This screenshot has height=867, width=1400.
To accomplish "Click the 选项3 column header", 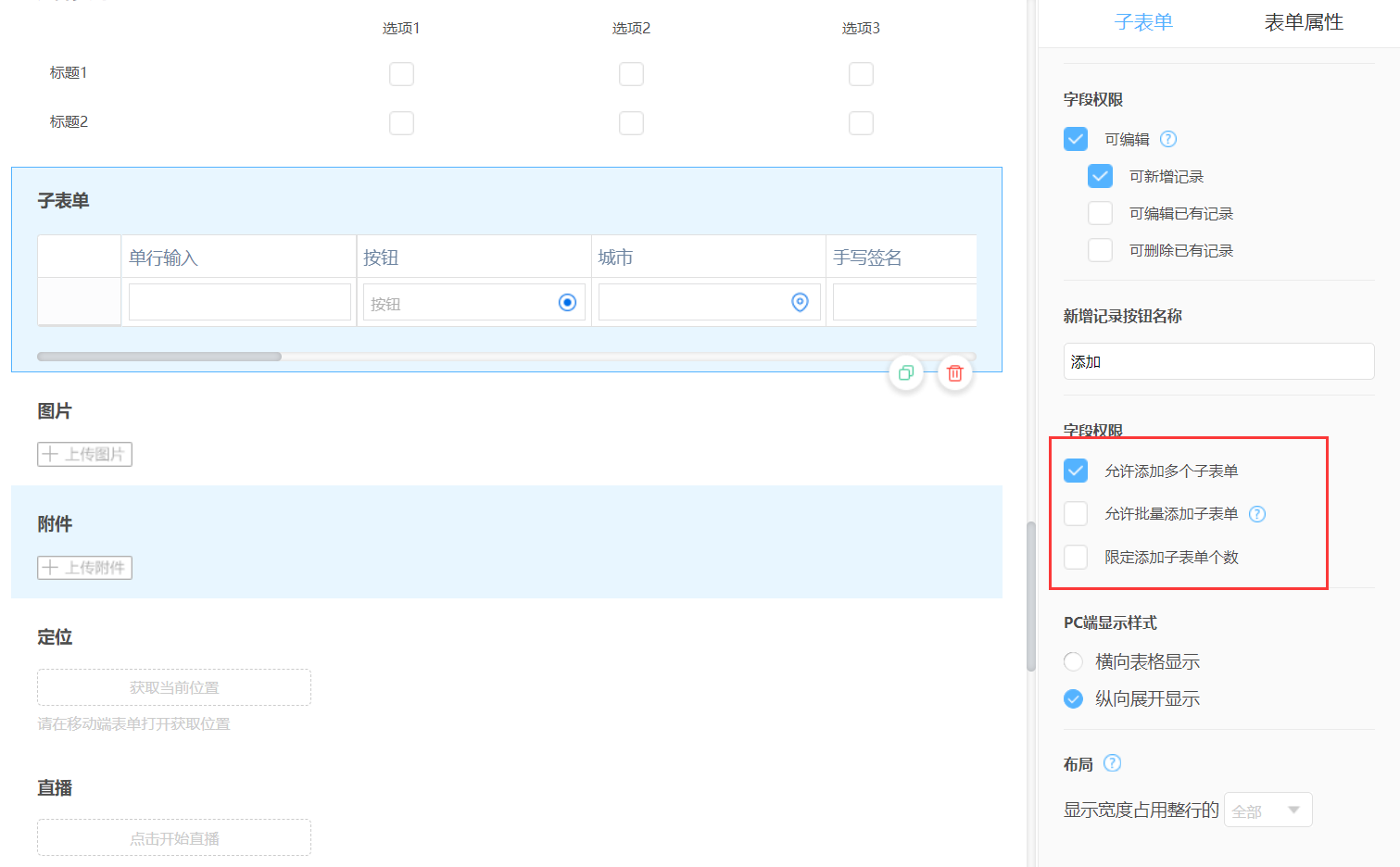I will [861, 28].
